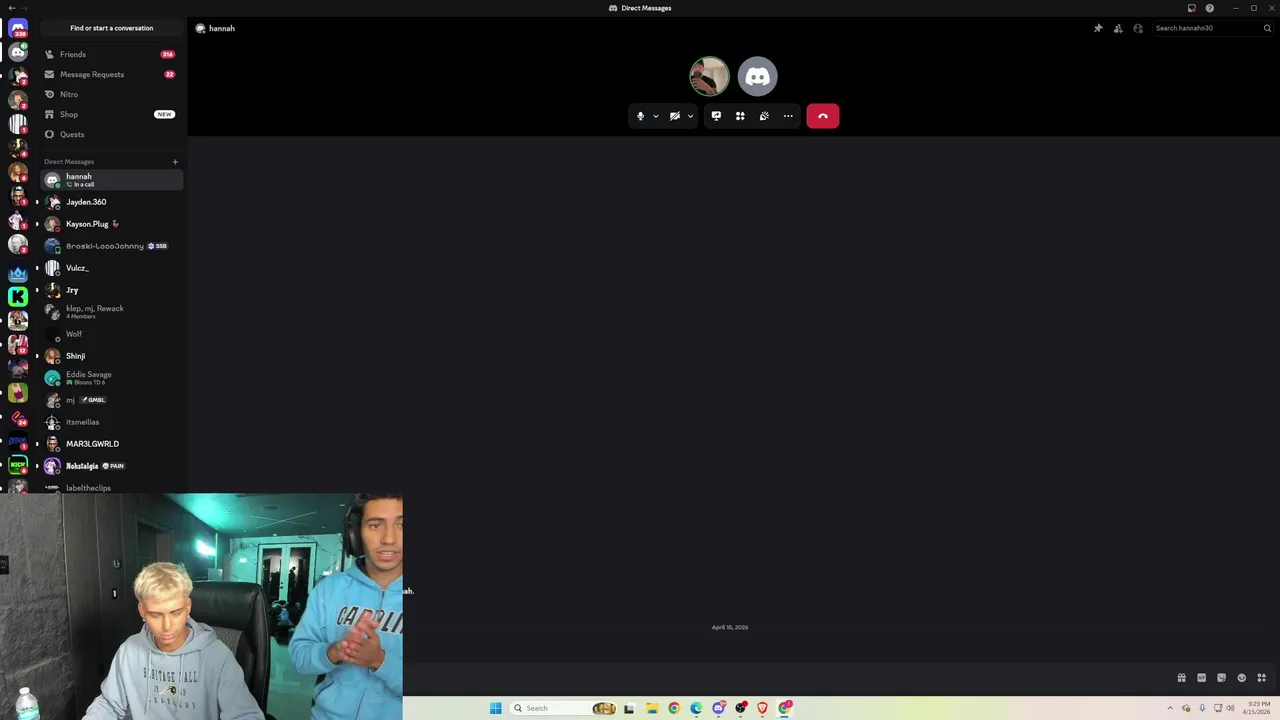1280x720 pixels.
Task: Open the Activities launcher icon
Action: (740, 116)
